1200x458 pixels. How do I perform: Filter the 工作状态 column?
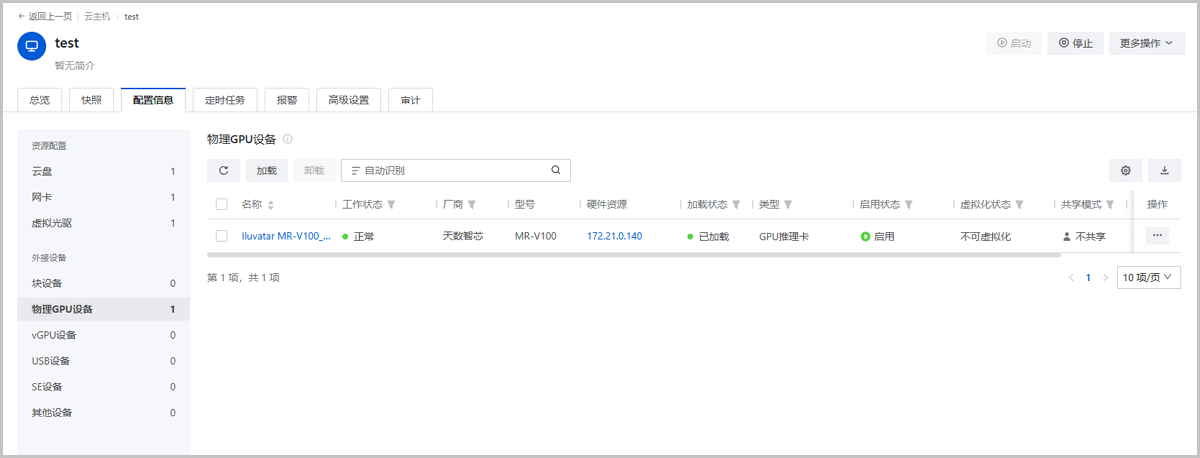pyautogui.click(x=392, y=205)
